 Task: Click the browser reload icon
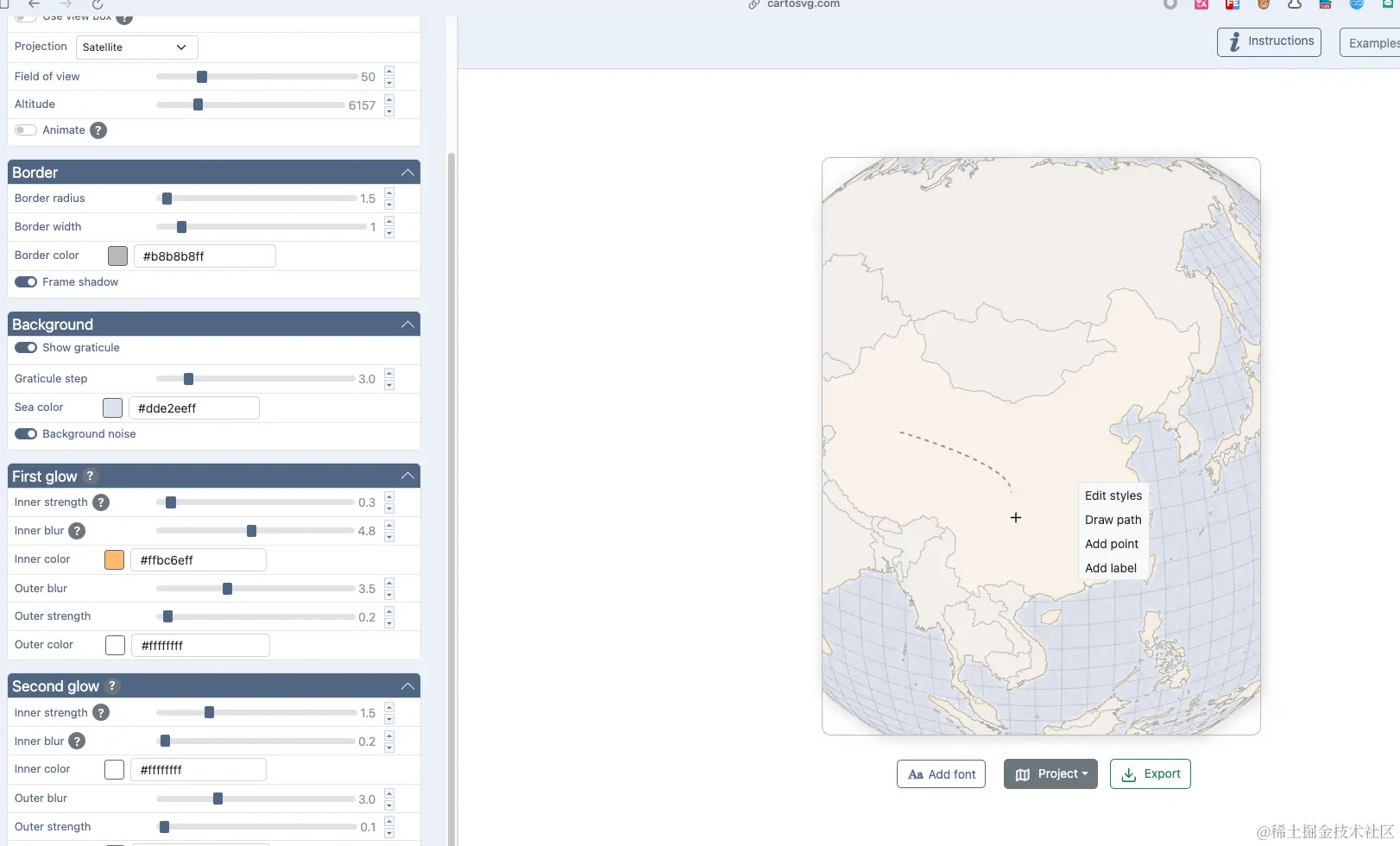click(x=98, y=4)
